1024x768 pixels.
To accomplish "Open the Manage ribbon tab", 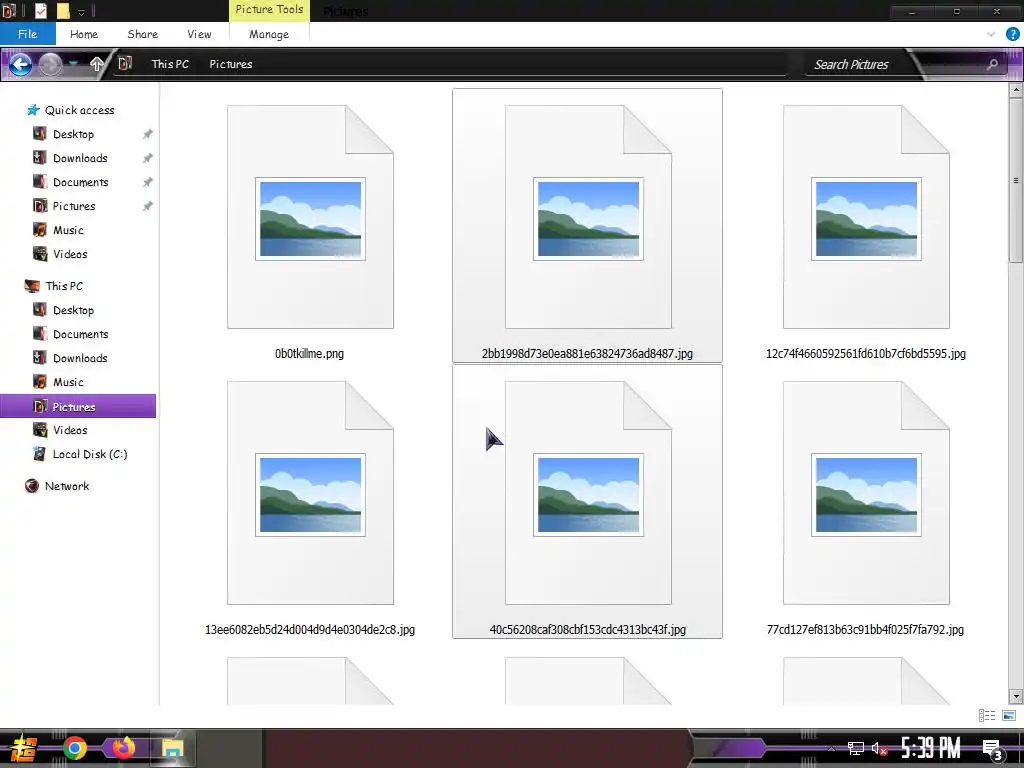I will [268, 34].
